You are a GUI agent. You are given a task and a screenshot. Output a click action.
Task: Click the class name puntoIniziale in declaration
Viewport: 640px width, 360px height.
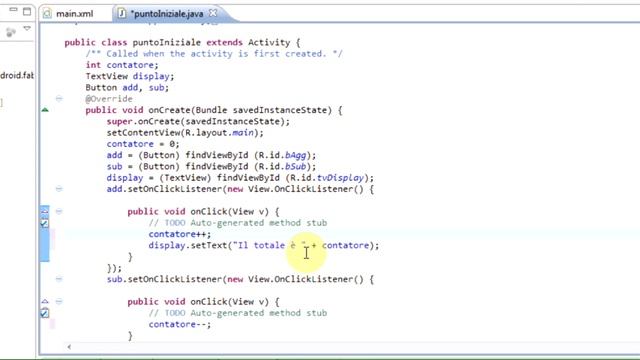[x=167, y=42]
